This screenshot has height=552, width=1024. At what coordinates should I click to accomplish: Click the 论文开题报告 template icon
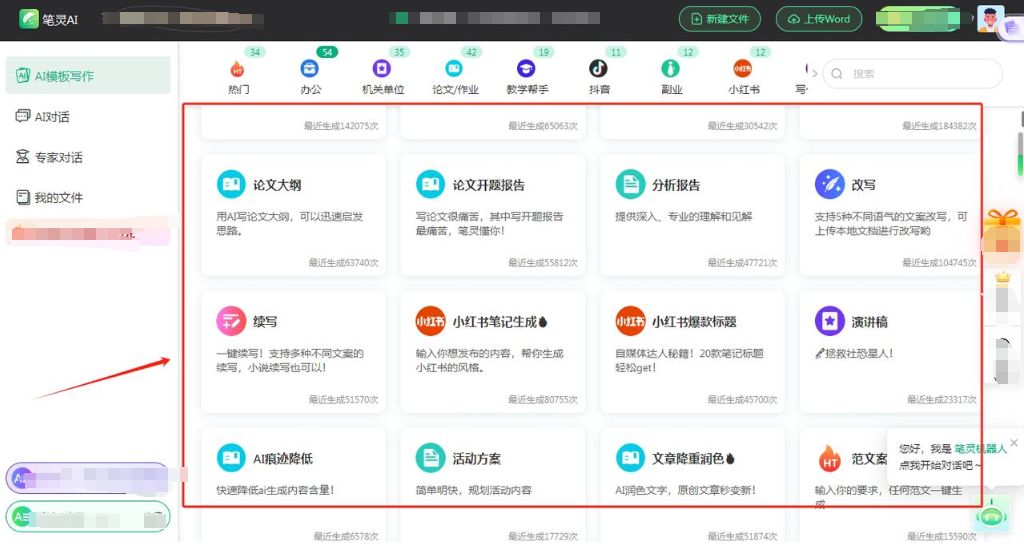[430, 185]
